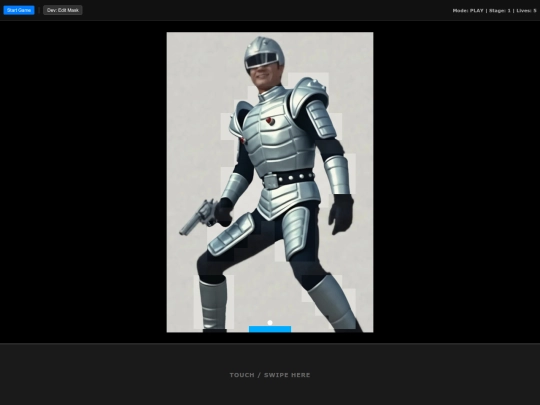The height and width of the screenshot is (405, 540).
Task: Click the armored figure game image
Action: pos(270,182)
